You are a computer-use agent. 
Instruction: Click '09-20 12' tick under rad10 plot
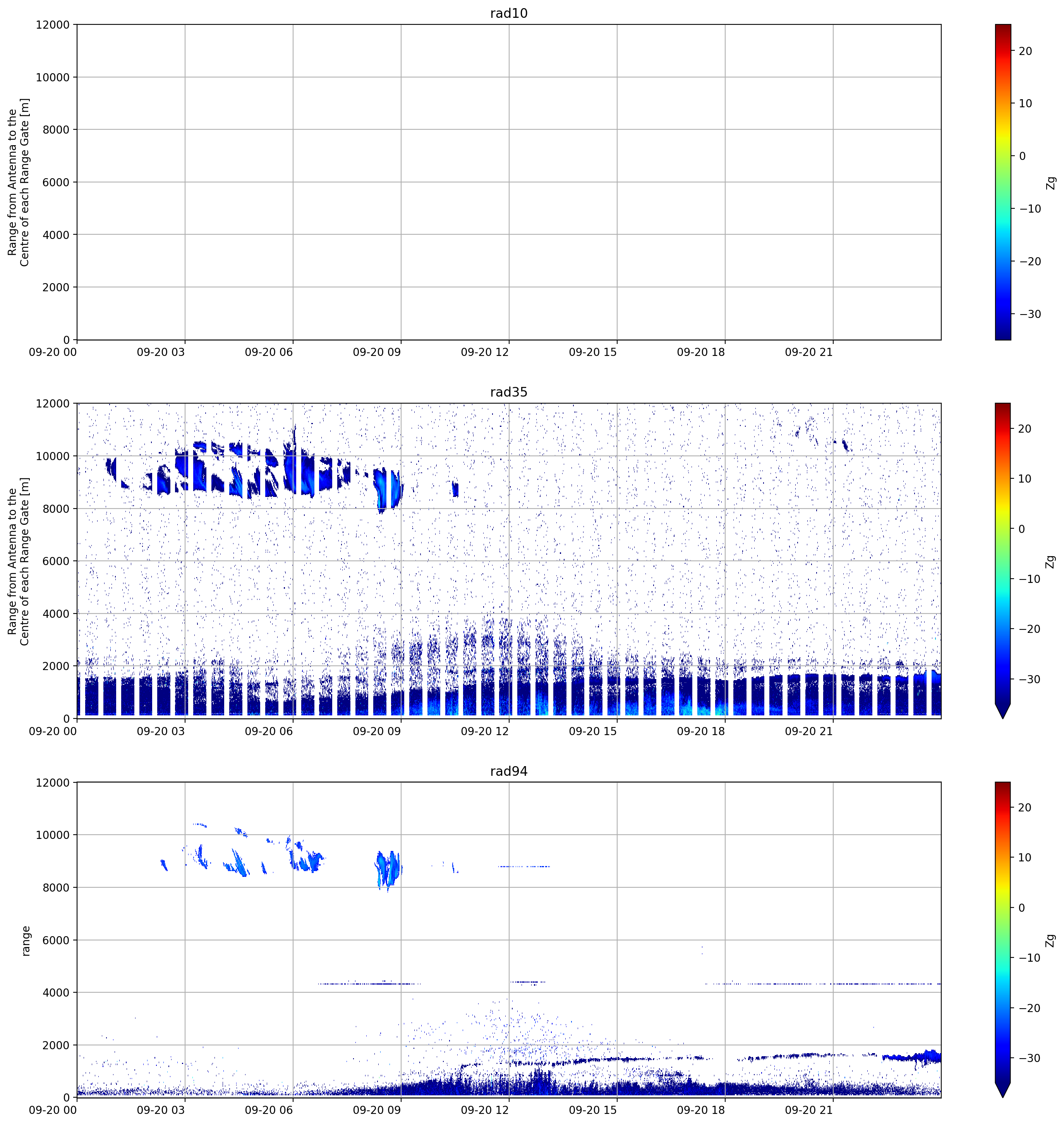485,352
